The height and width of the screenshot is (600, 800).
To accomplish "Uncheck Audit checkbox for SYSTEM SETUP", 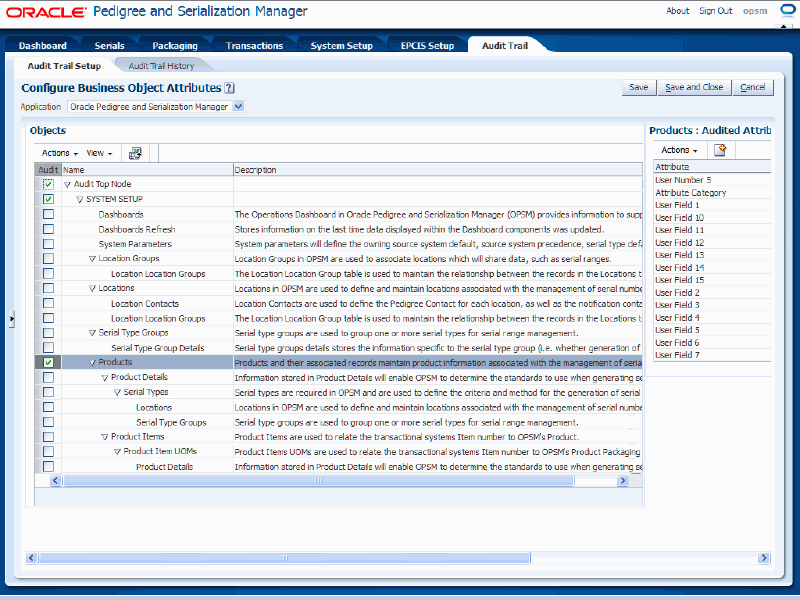I will (48, 199).
